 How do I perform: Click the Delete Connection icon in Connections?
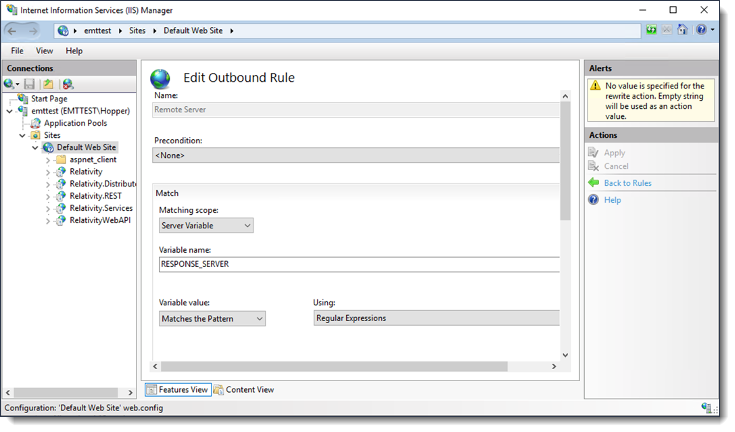point(68,84)
